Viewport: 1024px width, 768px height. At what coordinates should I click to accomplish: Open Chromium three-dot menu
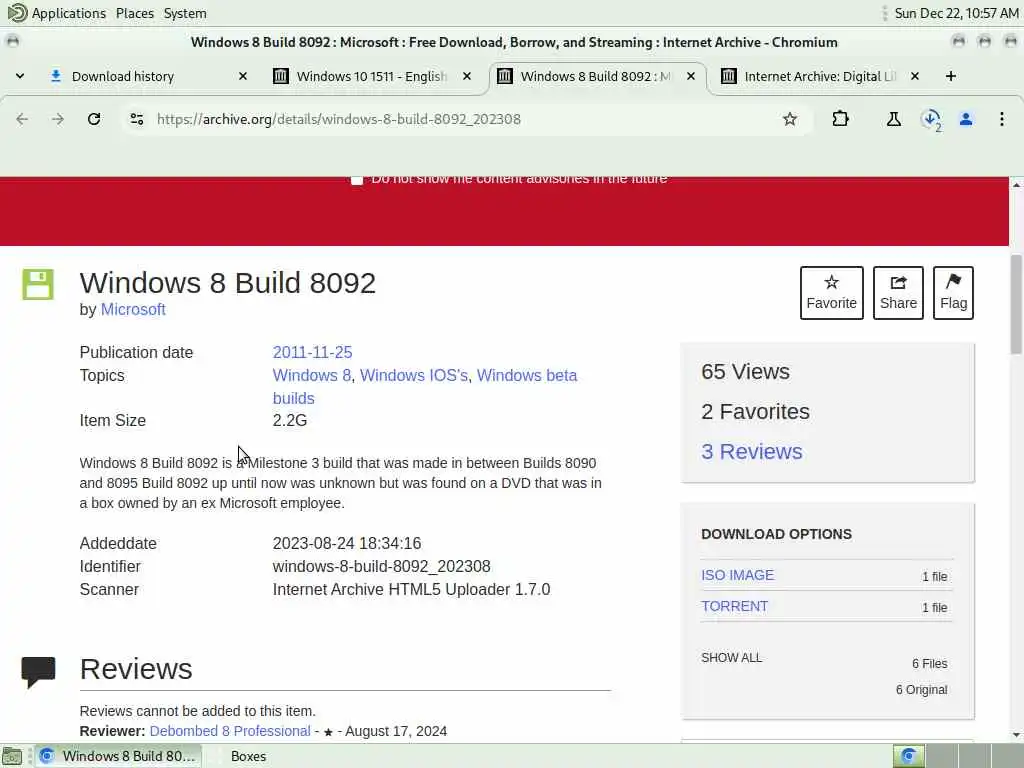[1001, 119]
